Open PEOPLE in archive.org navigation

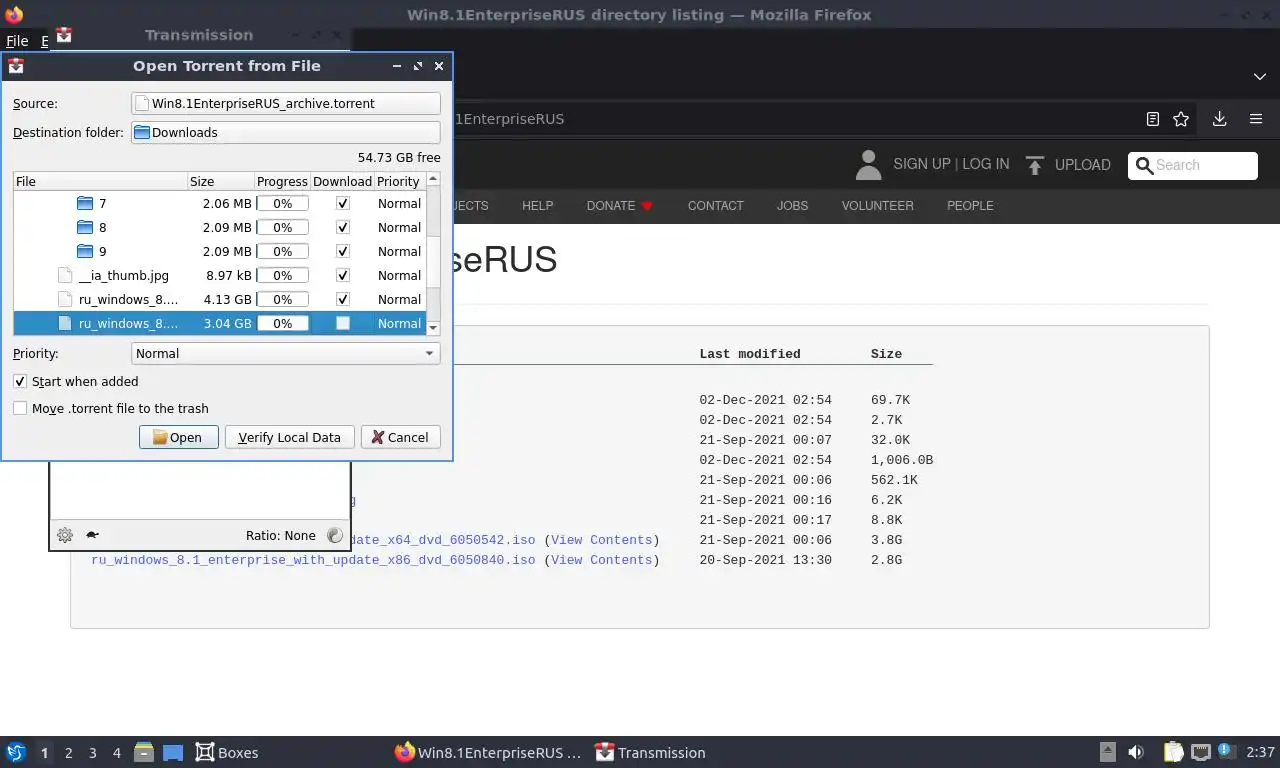970,205
